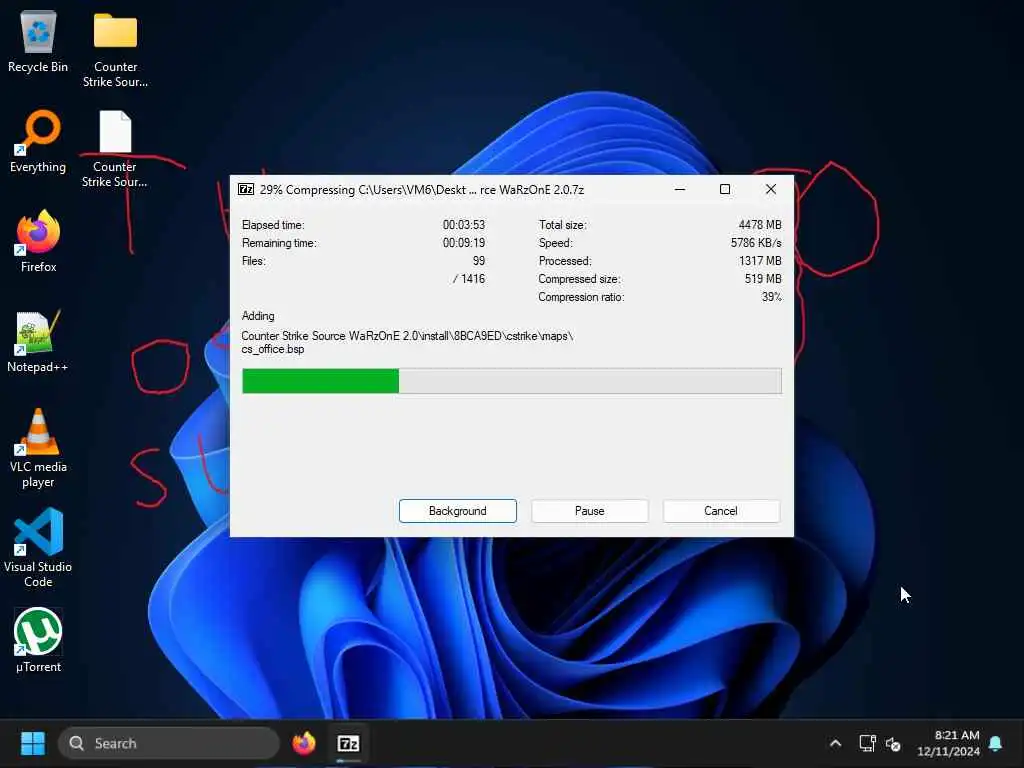The width and height of the screenshot is (1024, 768).
Task: Click the processed value 1317 MB
Action: pos(760,261)
